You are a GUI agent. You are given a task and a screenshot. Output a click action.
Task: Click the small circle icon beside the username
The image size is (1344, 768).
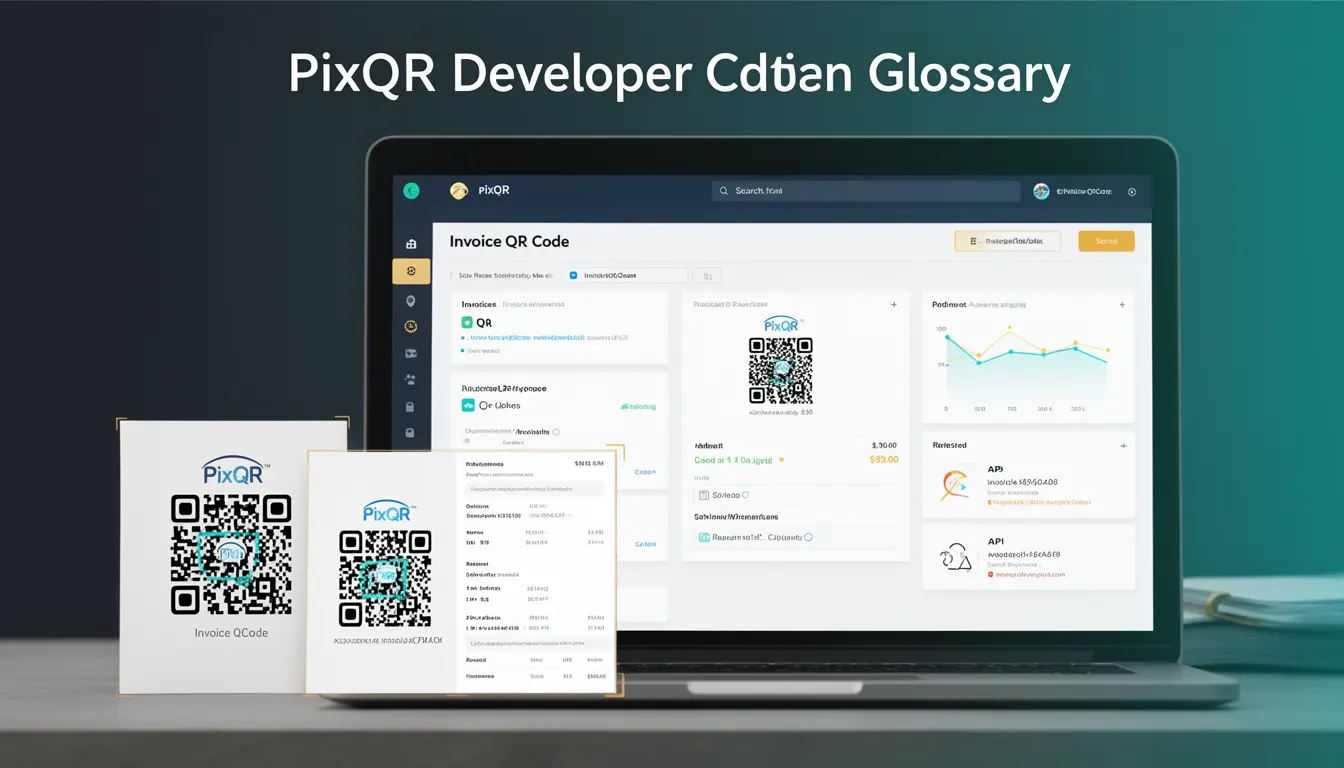tap(1132, 191)
